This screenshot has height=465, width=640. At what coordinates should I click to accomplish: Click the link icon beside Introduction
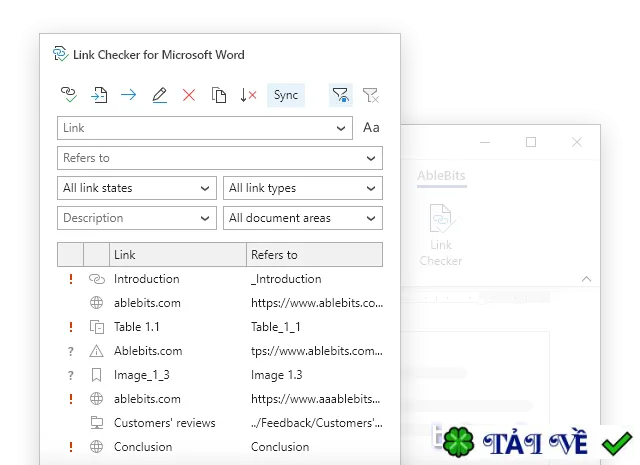click(97, 279)
